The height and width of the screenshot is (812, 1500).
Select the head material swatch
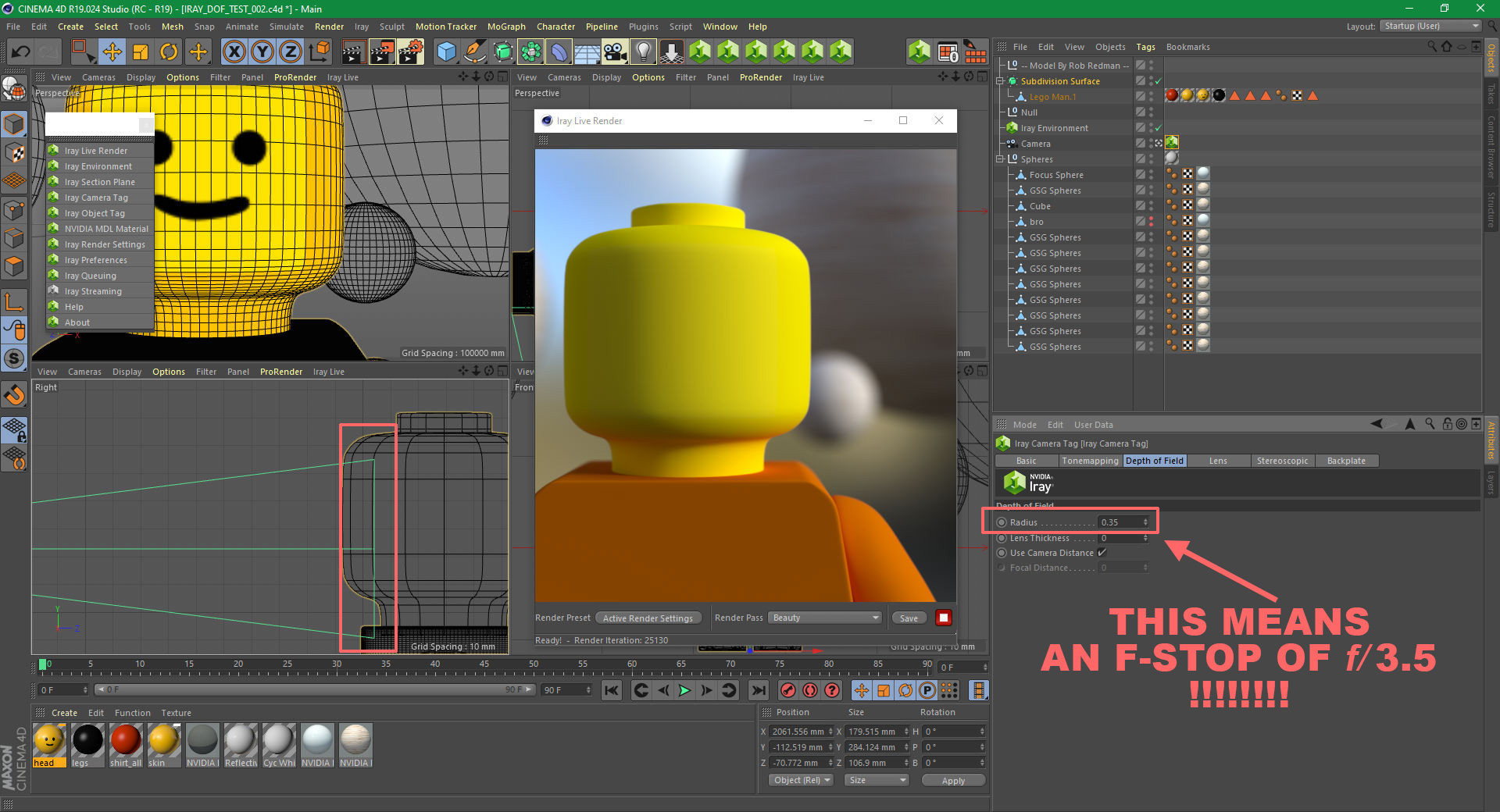(x=49, y=745)
